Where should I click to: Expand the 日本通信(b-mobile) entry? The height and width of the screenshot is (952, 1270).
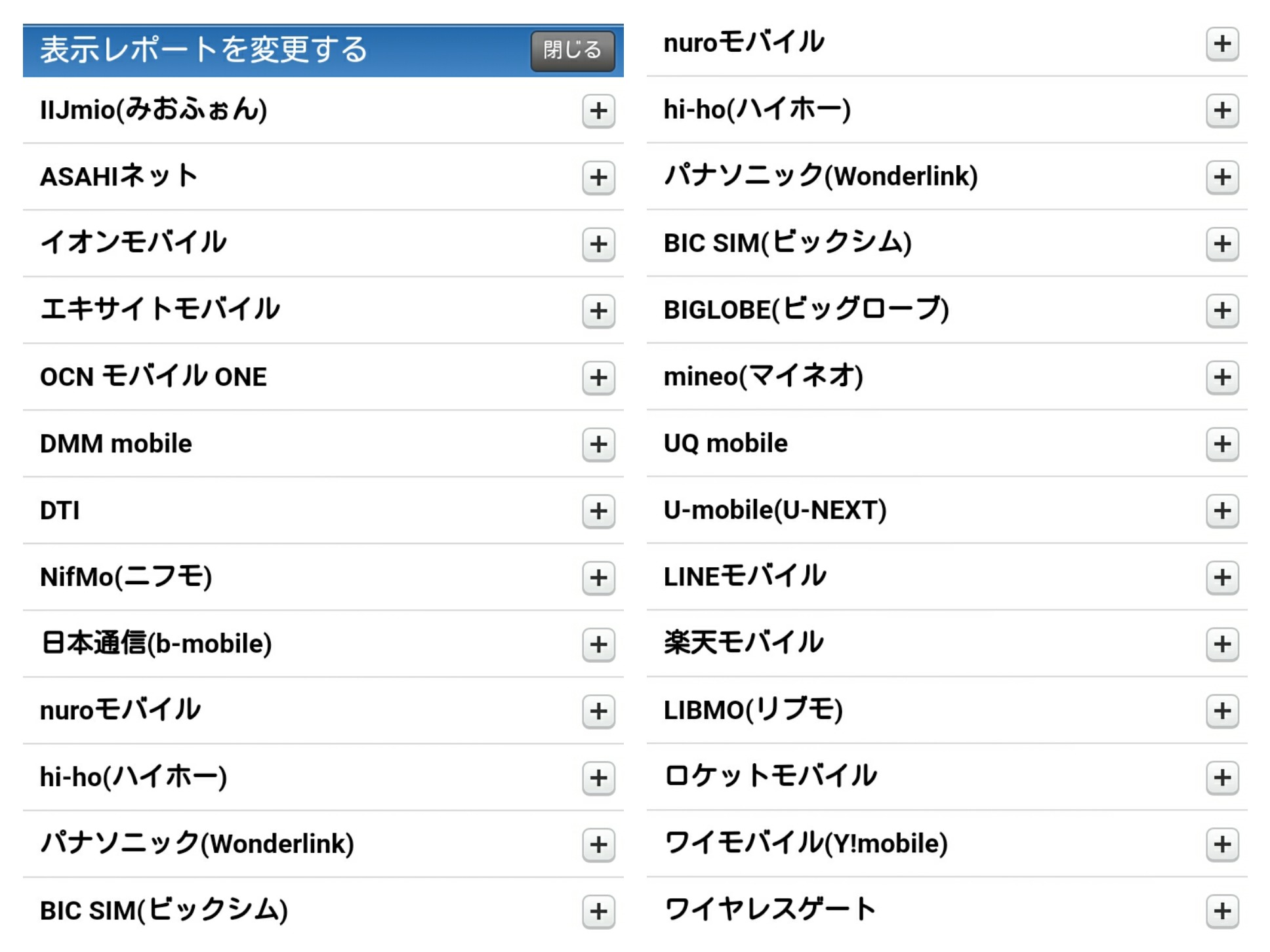(598, 645)
